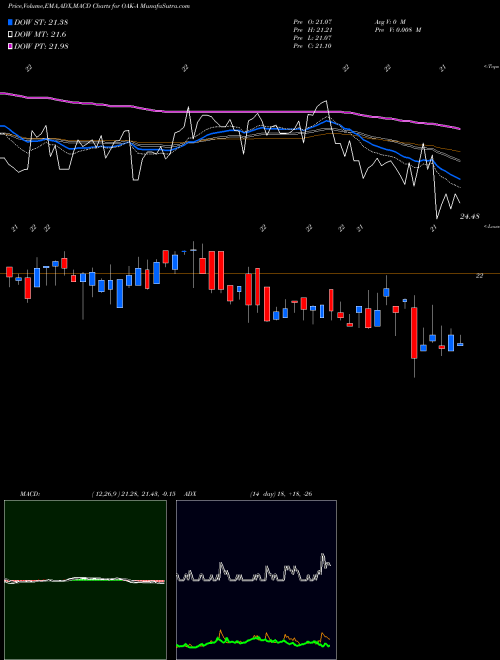The width and height of the screenshot is (500, 660).
Task: Click the chart title mentioning MunafaSutra.com
Action: 98,6
